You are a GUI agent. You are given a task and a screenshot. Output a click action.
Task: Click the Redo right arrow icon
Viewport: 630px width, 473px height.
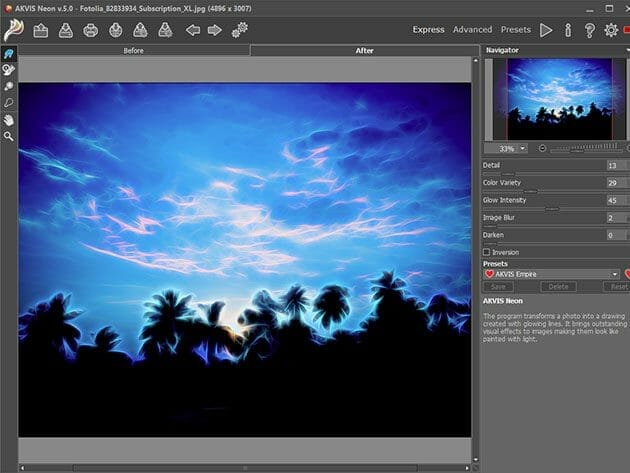(x=215, y=30)
